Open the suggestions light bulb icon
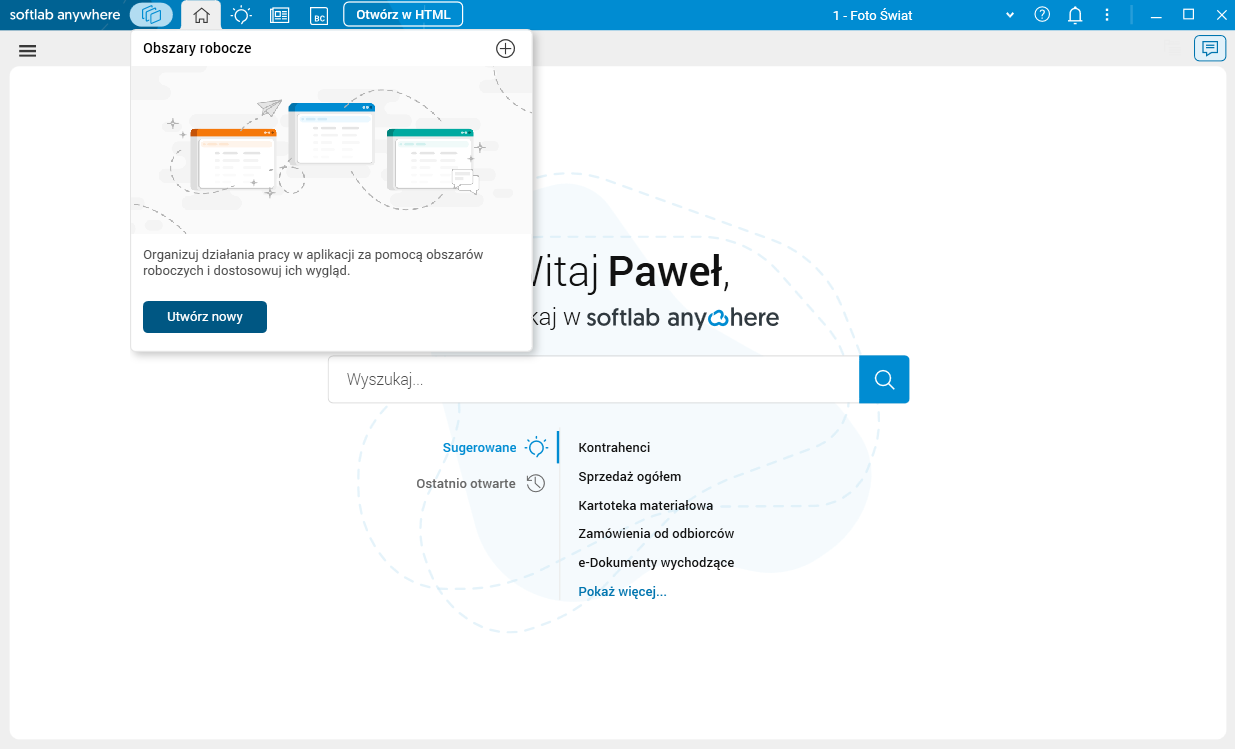The image size is (1235, 749). (240, 14)
